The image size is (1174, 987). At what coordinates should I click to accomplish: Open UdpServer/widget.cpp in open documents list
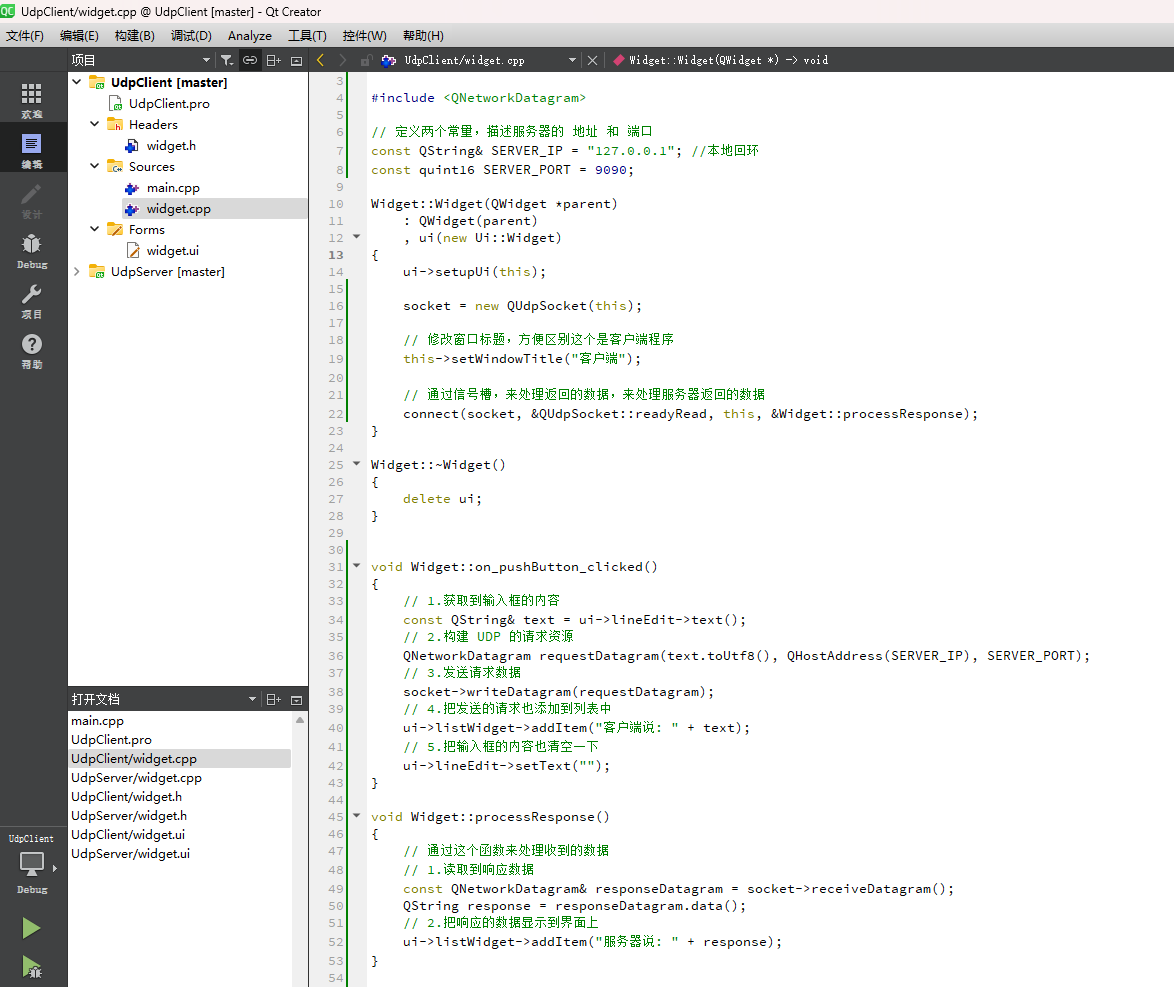[136, 777]
